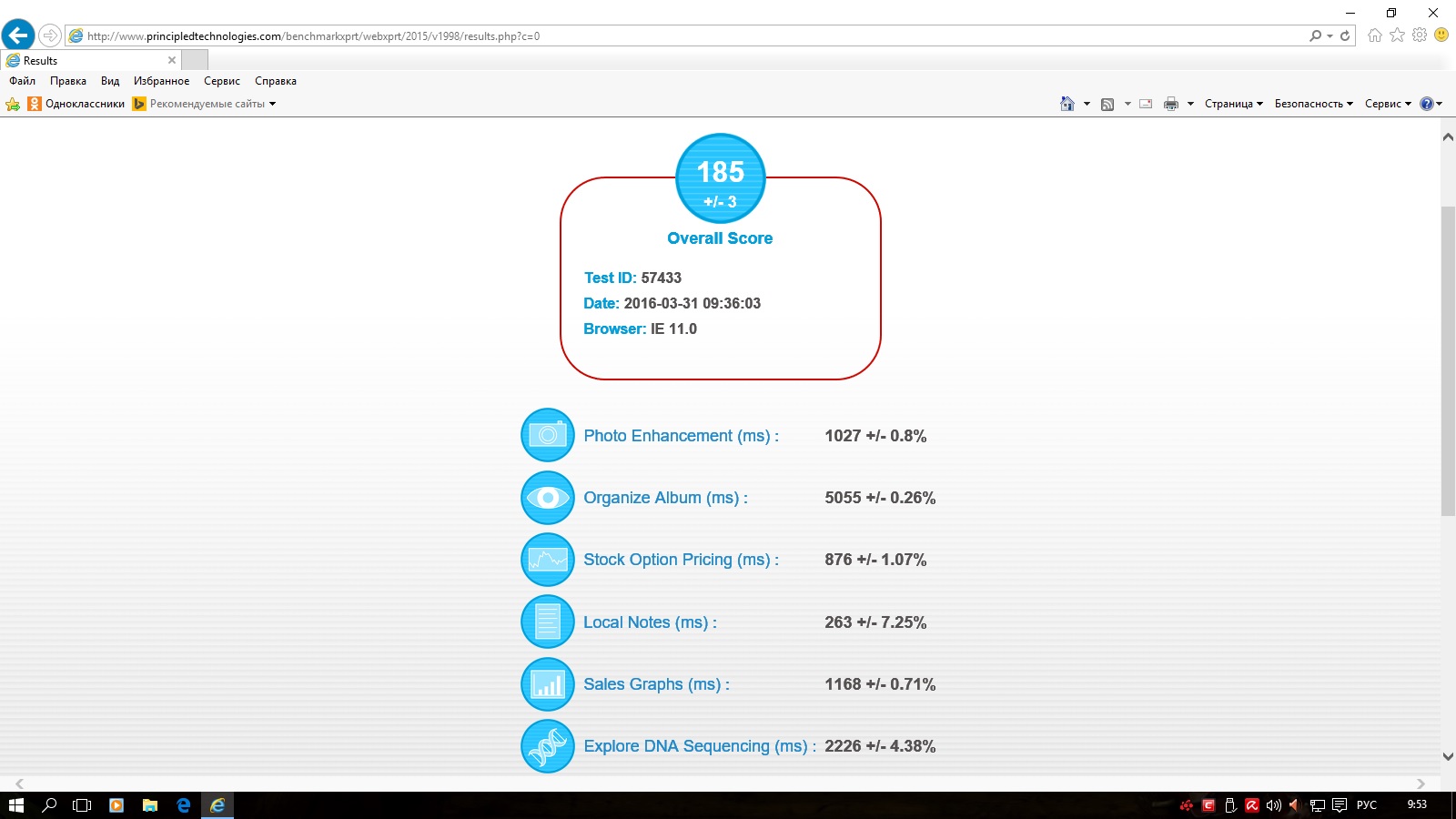Open favorites star icon in title bar
The width and height of the screenshot is (1456, 819).
point(1397,35)
